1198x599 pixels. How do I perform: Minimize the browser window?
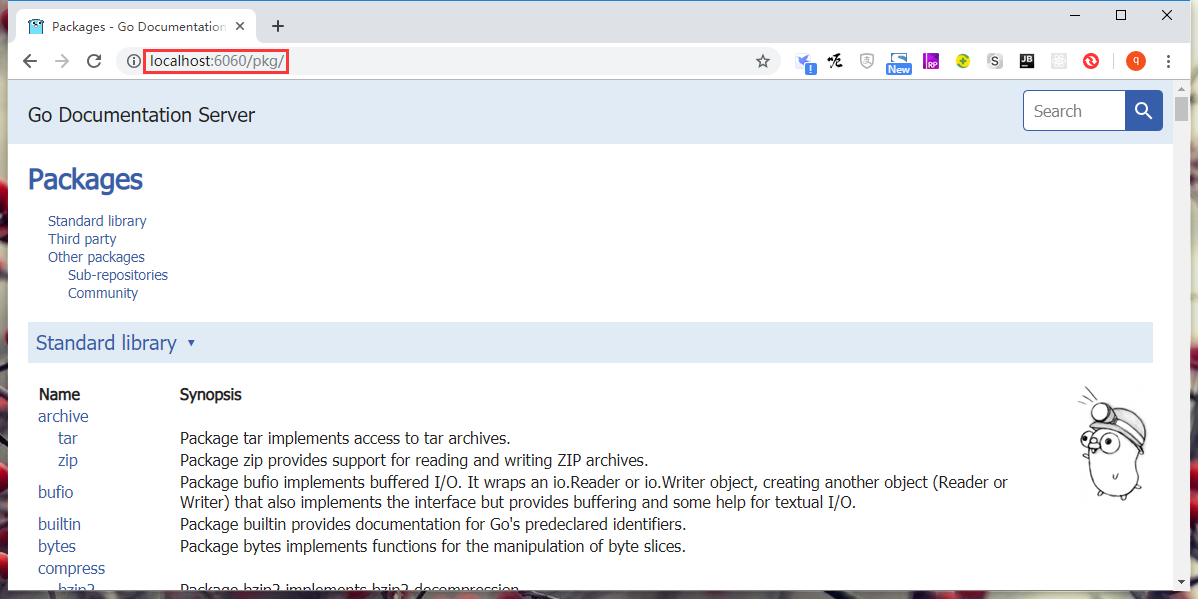1075,15
